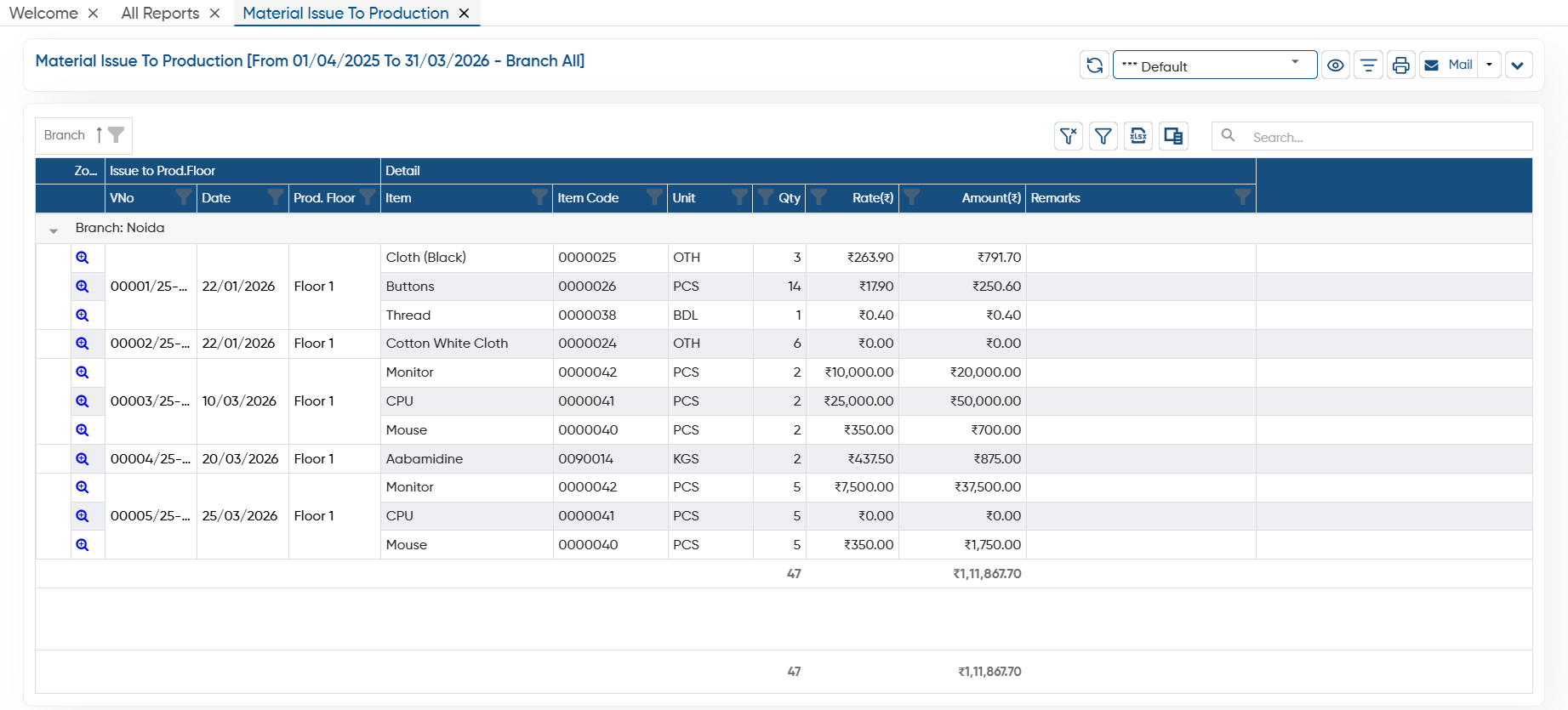Open the column chooser icon
Viewport: 1568px width, 710px height.
pyautogui.click(x=1173, y=136)
